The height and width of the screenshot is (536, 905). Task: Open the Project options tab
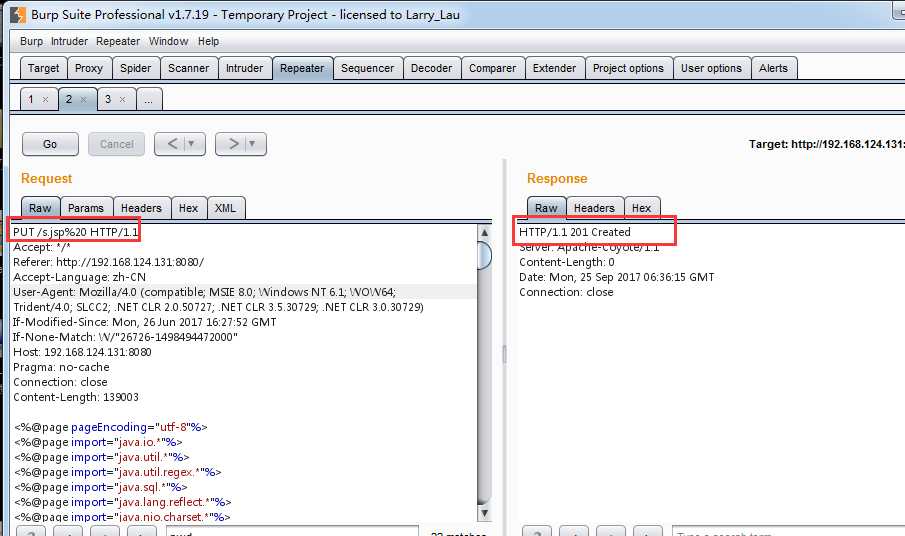click(629, 68)
